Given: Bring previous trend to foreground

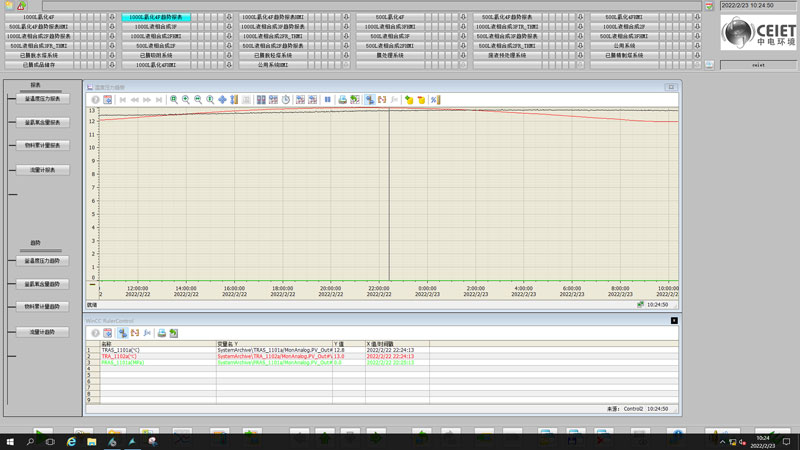Looking at the screenshot, I should coord(301,100).
